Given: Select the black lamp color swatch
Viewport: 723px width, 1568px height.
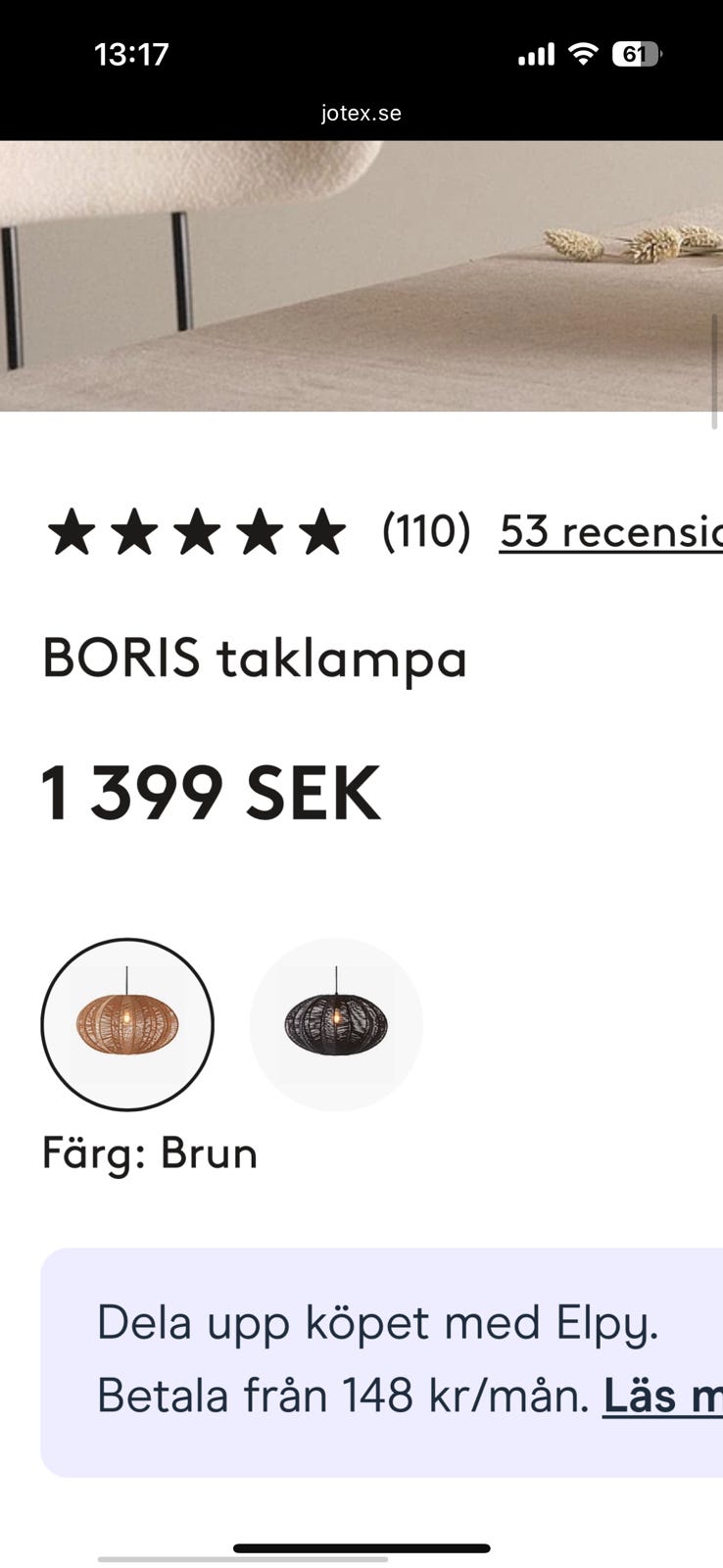Looking at the screenshot, I should pyautogui.click(x=336, y=1025).
